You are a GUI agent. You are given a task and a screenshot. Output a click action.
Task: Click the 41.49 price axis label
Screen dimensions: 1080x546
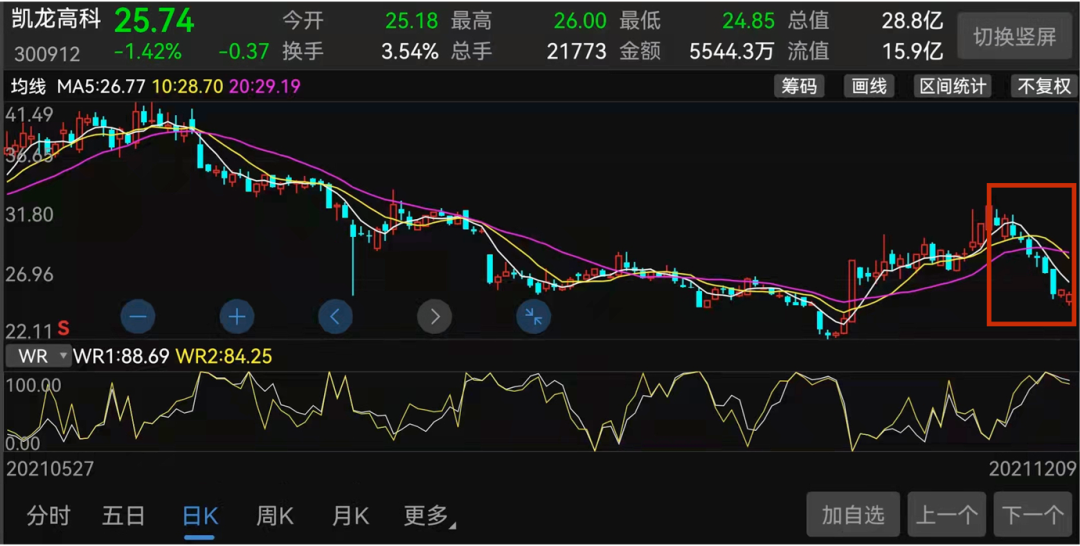(29, 115)
